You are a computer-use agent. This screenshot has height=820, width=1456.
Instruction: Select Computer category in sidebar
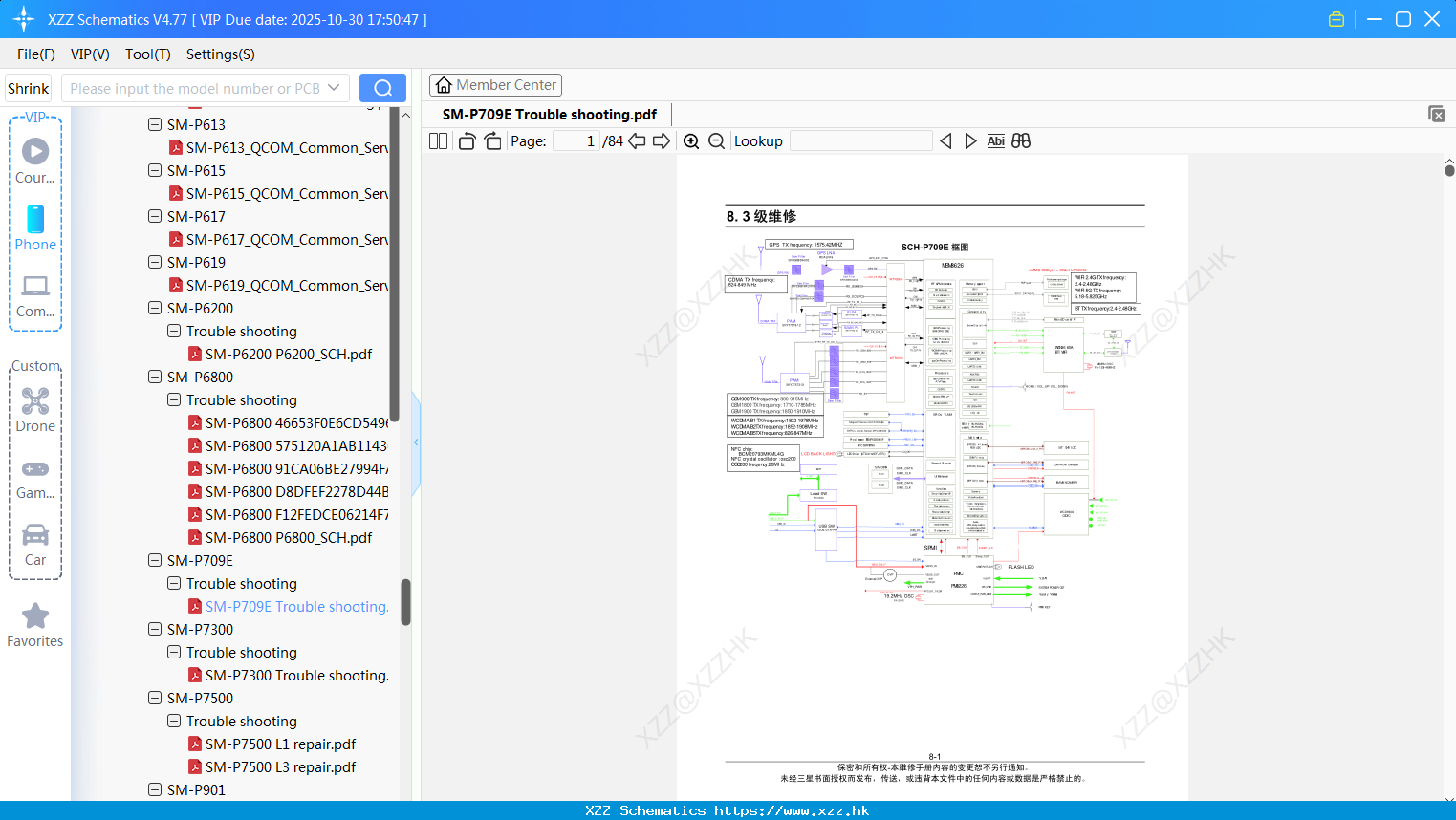coord(35,295)
